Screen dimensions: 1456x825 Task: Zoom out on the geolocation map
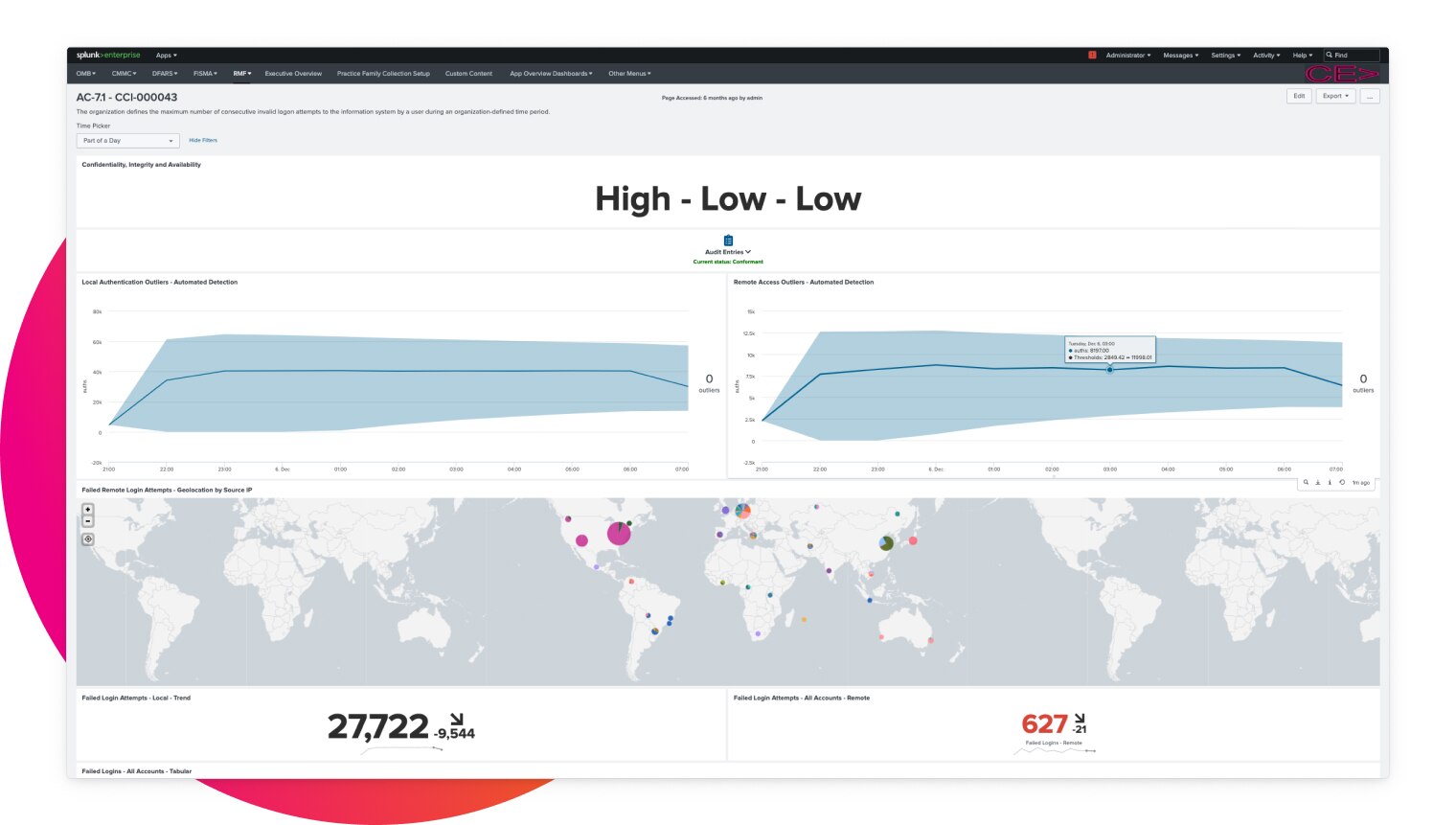click(88, 521)
